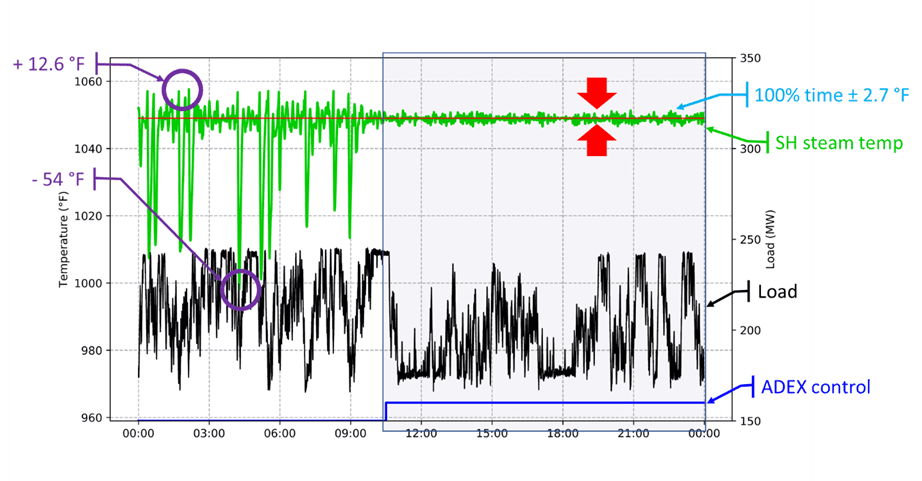922x481 pixels.
Task: Click the "Load (MW)" axis title
Action: [770, 239]
